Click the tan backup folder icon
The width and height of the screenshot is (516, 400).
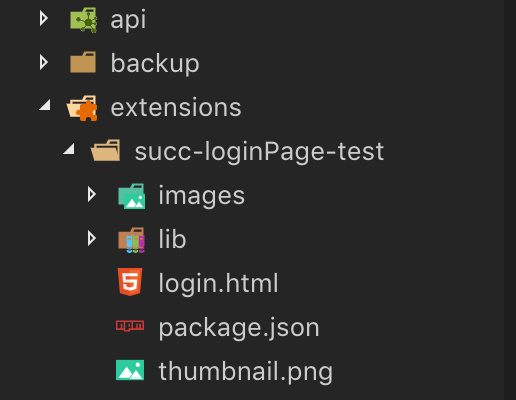point(83,62)
